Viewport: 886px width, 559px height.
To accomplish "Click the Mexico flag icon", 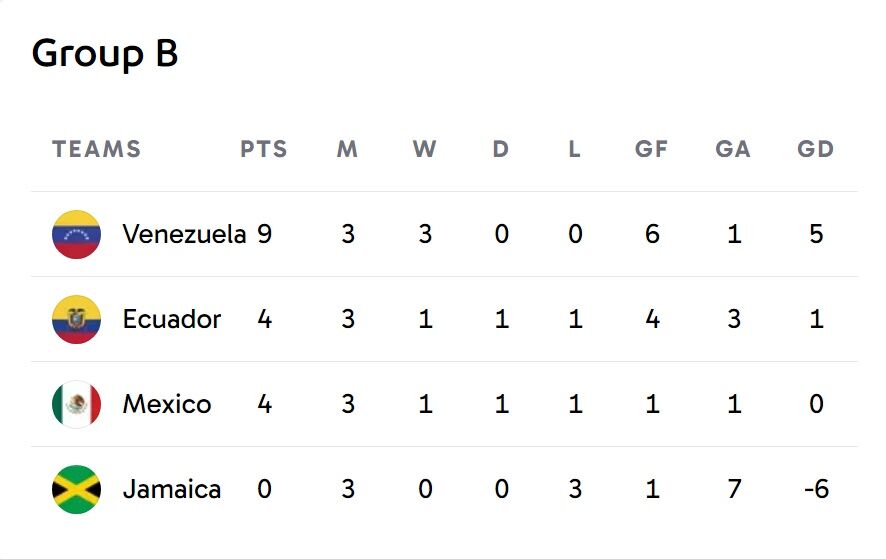I will pos(76,405).
